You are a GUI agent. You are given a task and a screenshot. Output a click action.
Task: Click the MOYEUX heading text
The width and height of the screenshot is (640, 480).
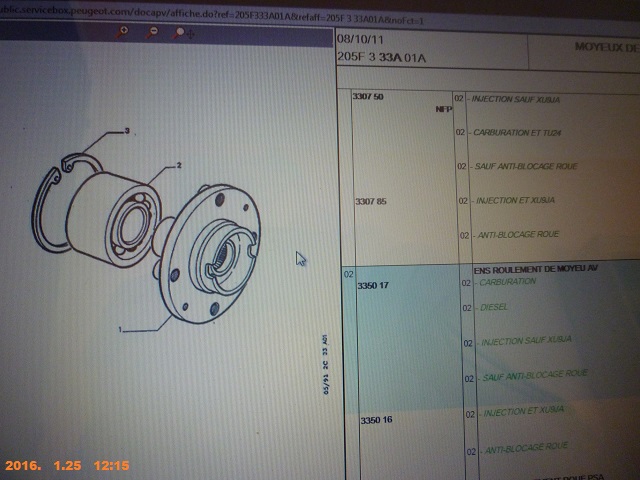click(x=607, y=47)
